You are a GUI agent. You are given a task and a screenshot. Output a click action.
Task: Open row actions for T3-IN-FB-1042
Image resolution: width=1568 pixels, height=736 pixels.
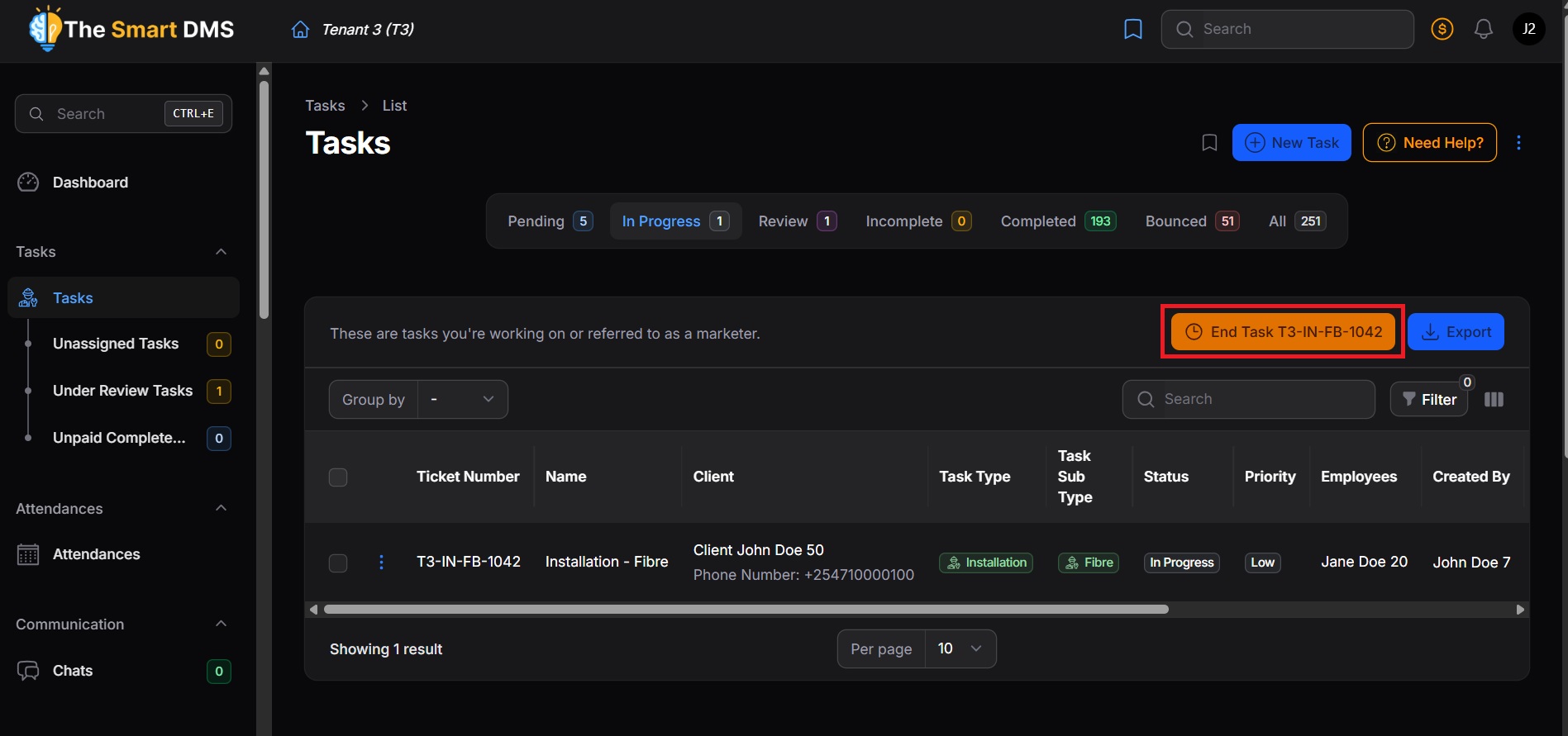coord(381,563)
